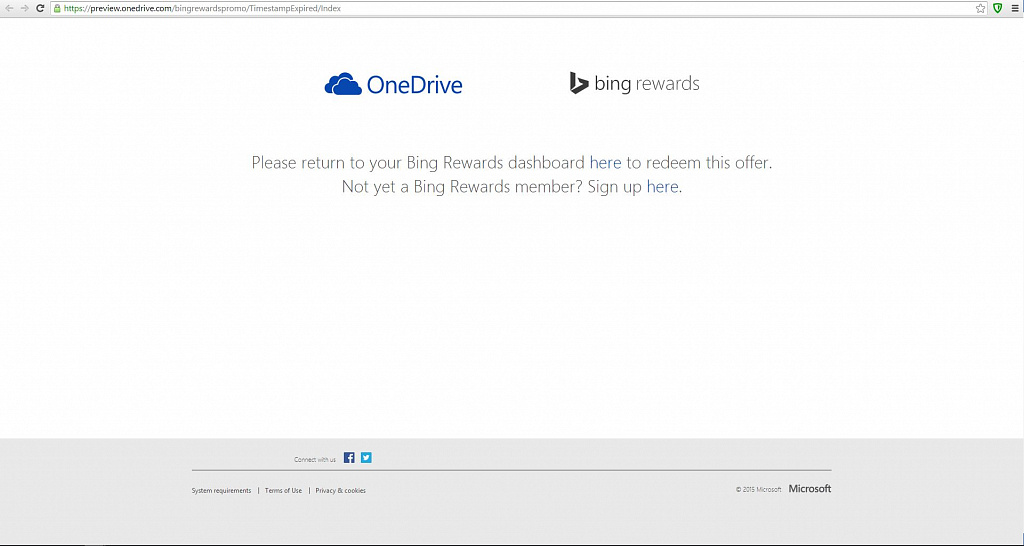This screenshot has width=1024, height=546.
Task: Click the OneDrive cloud logo
Action: point(393,84)
